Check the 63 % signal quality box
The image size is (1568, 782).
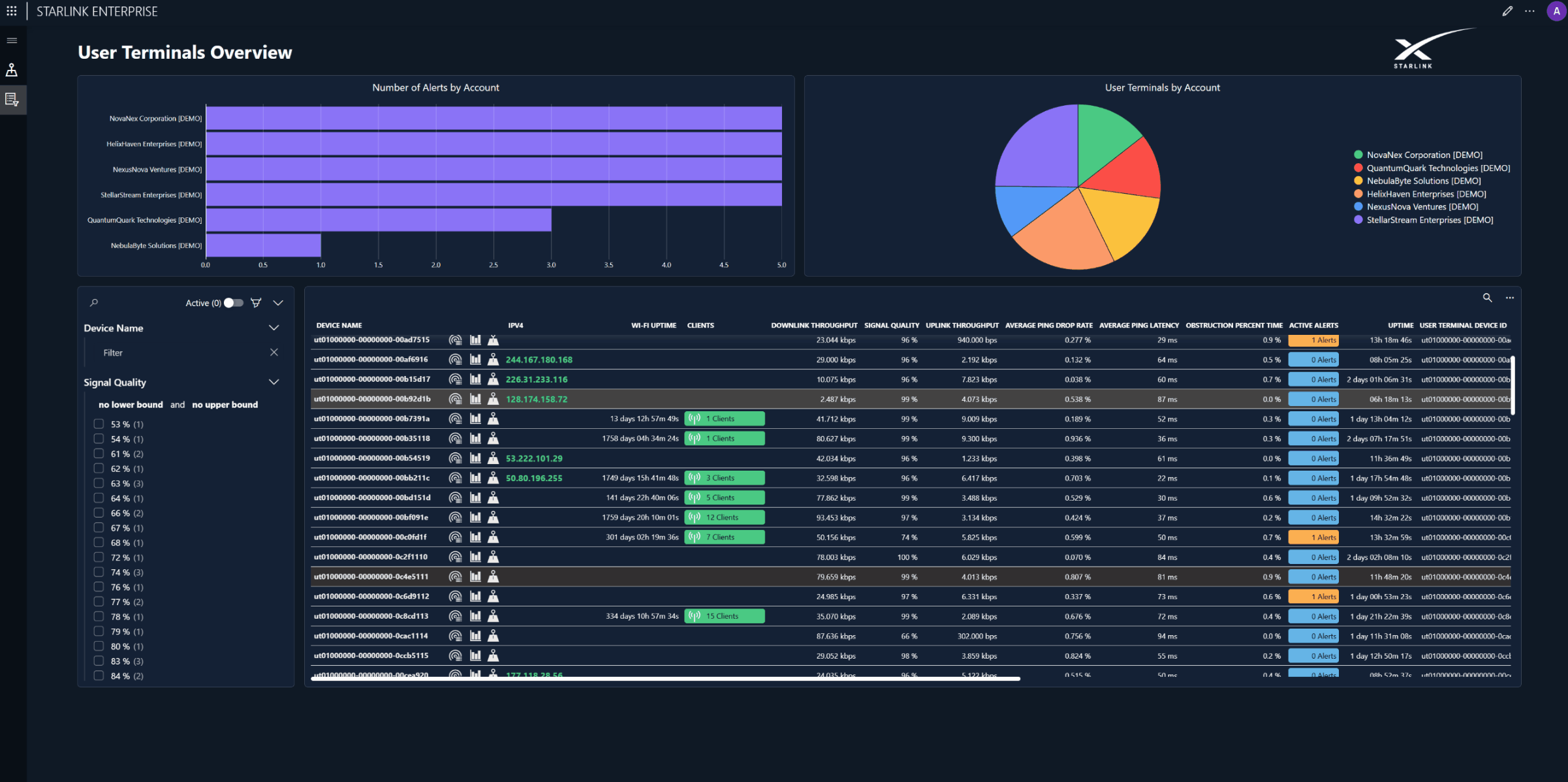pos(99,483)
